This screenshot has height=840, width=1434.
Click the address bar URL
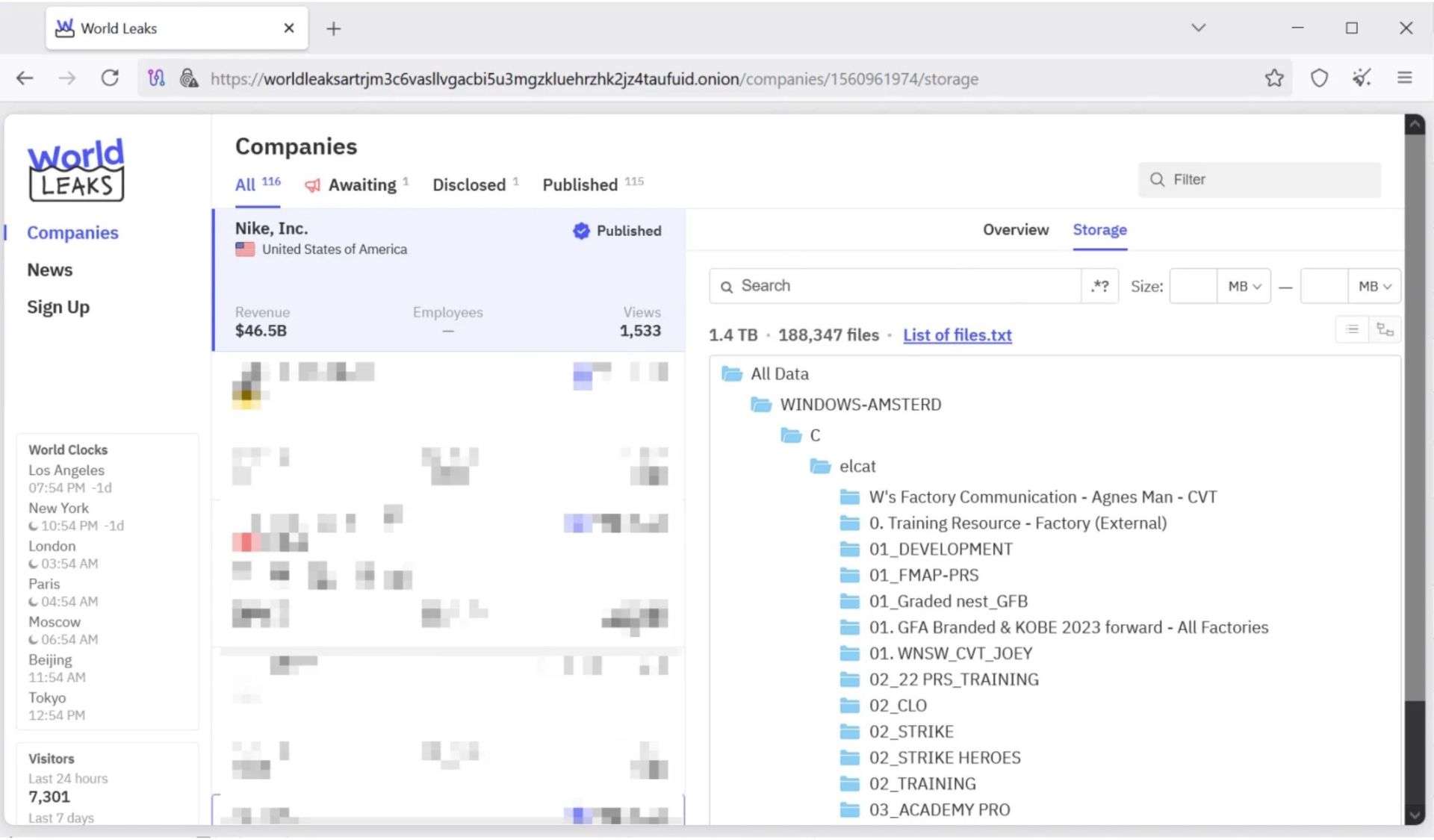tap(594, 78)
